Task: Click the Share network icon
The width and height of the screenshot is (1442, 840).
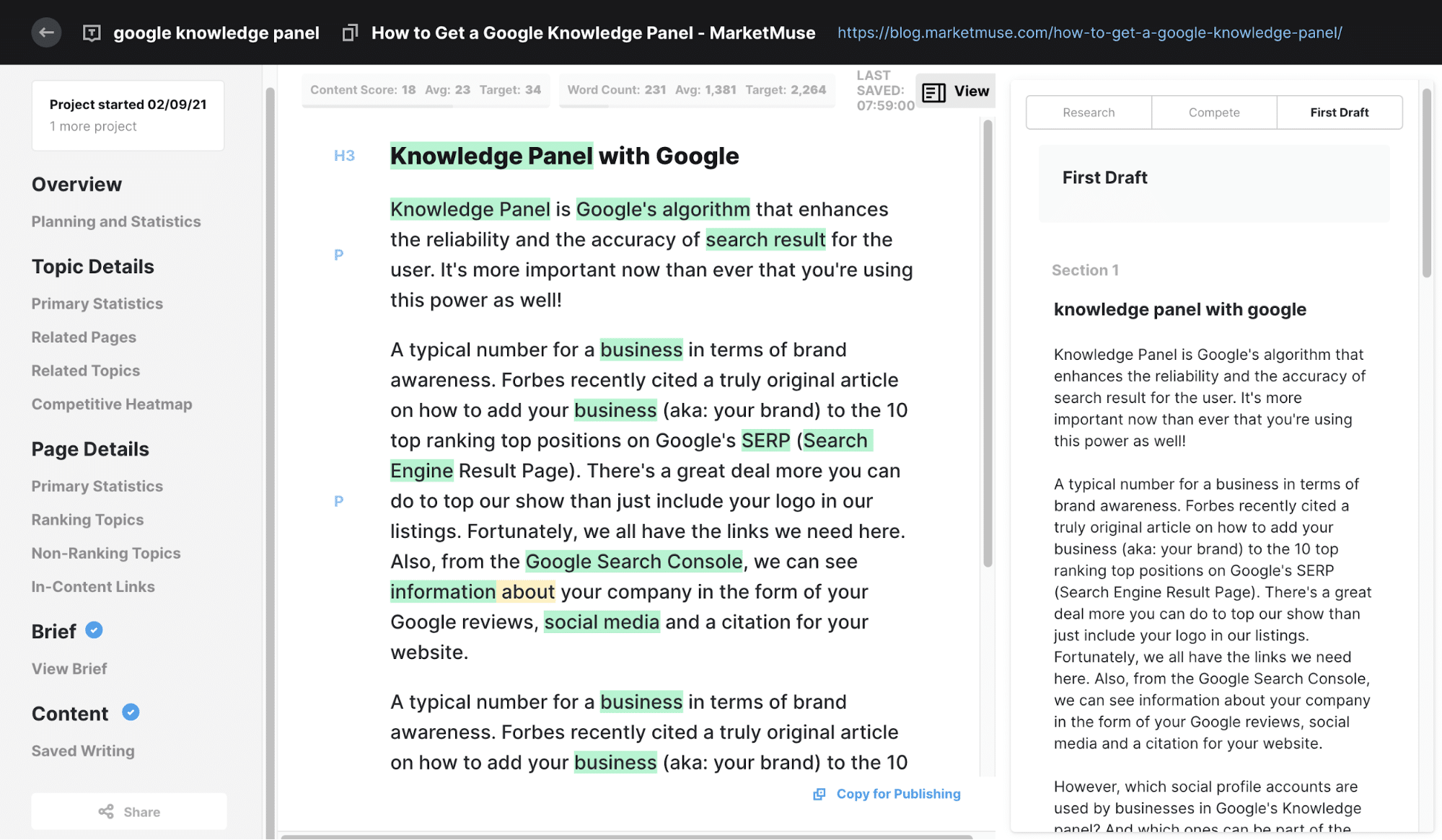Action: pos(106,812)
